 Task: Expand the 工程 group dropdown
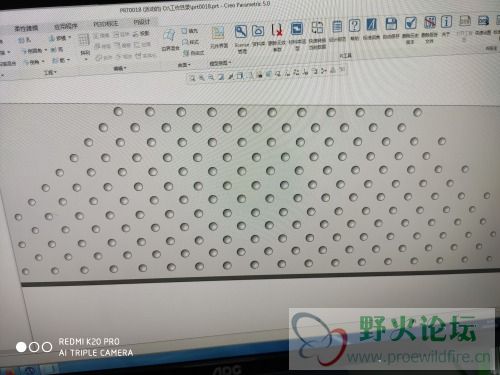pos(51,72)
